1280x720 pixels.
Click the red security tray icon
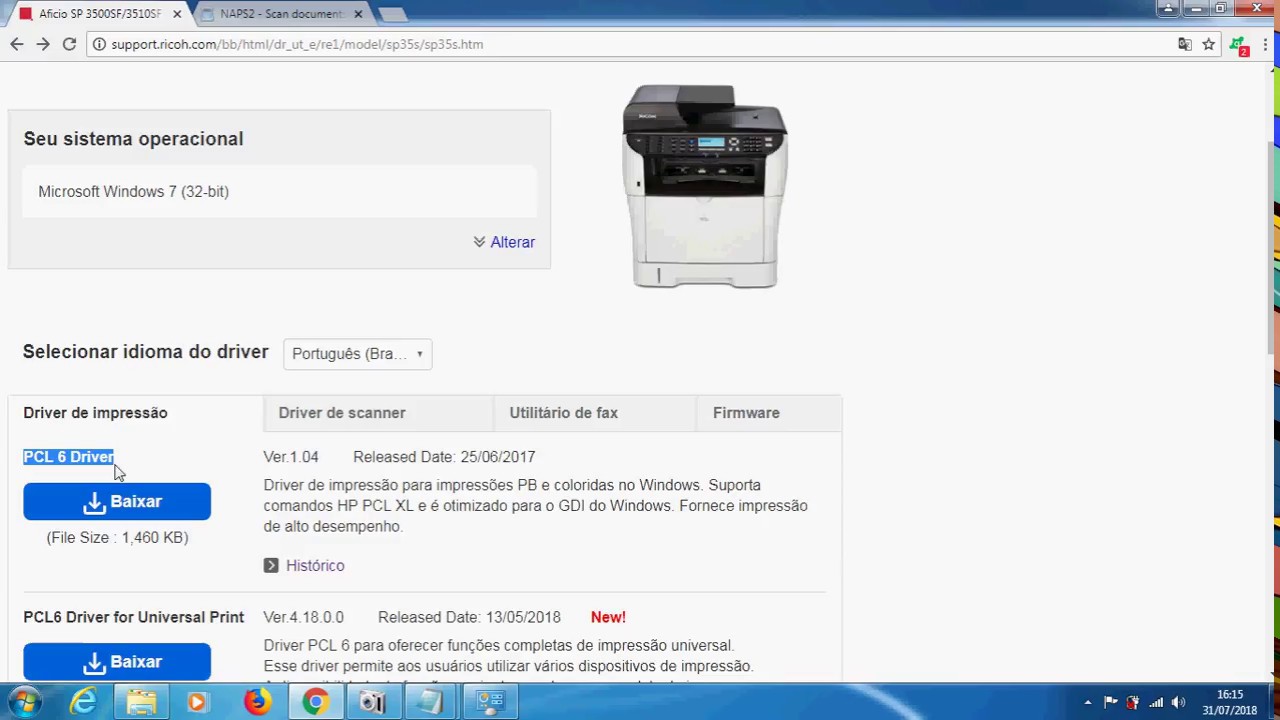1133,702
